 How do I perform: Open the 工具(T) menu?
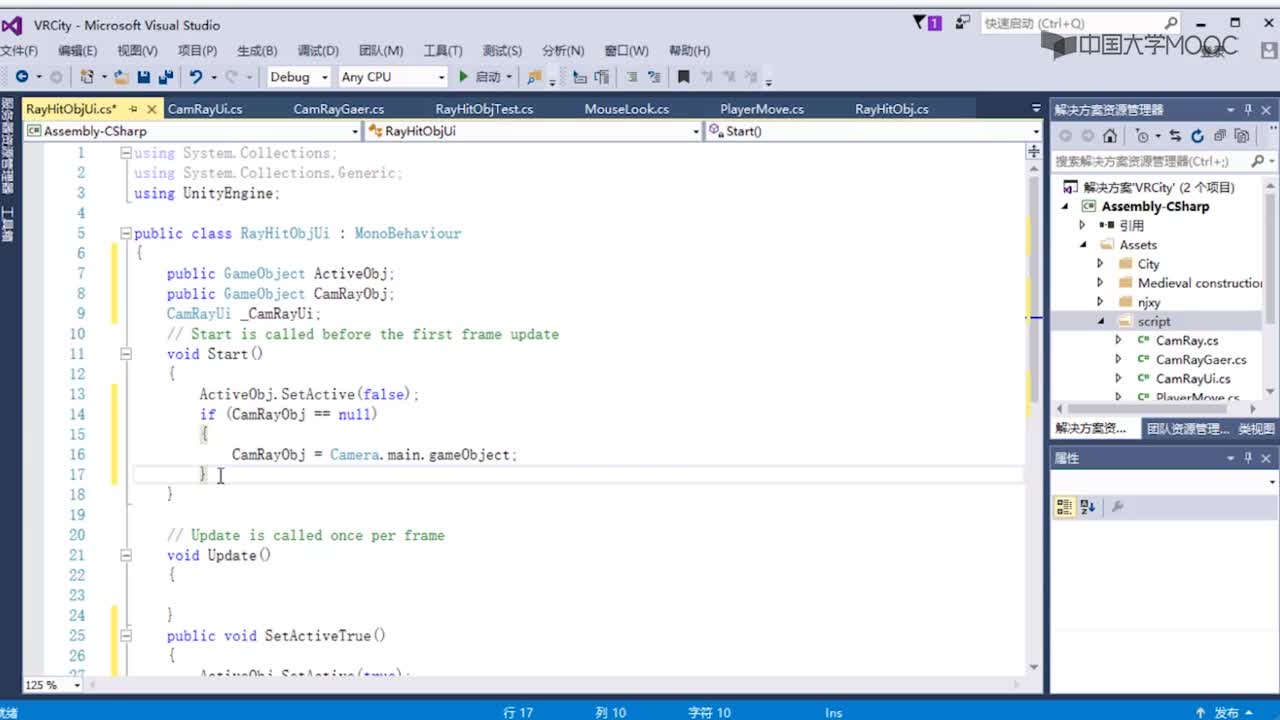tap(442, 51)
